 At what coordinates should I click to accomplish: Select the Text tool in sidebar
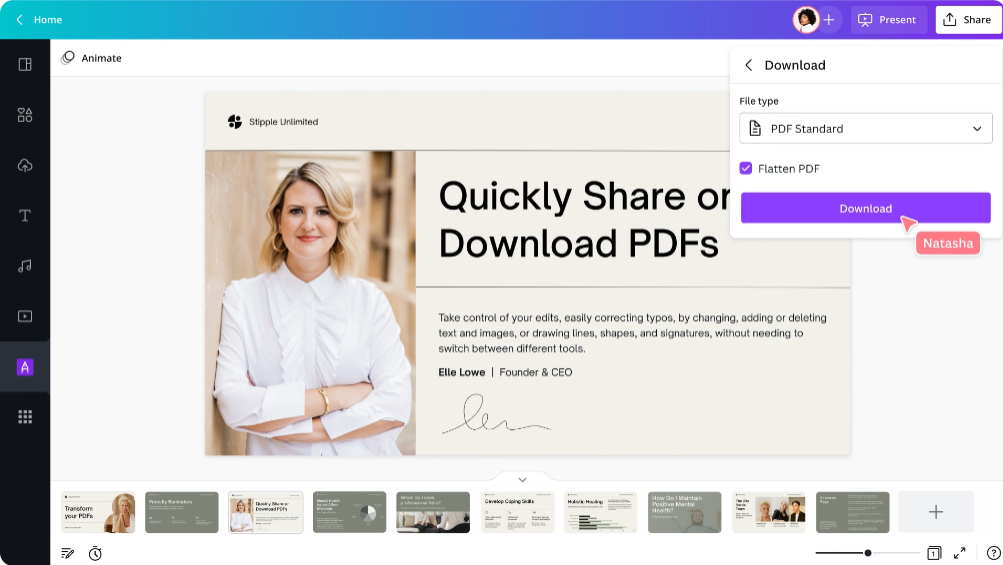coord(25,216)
